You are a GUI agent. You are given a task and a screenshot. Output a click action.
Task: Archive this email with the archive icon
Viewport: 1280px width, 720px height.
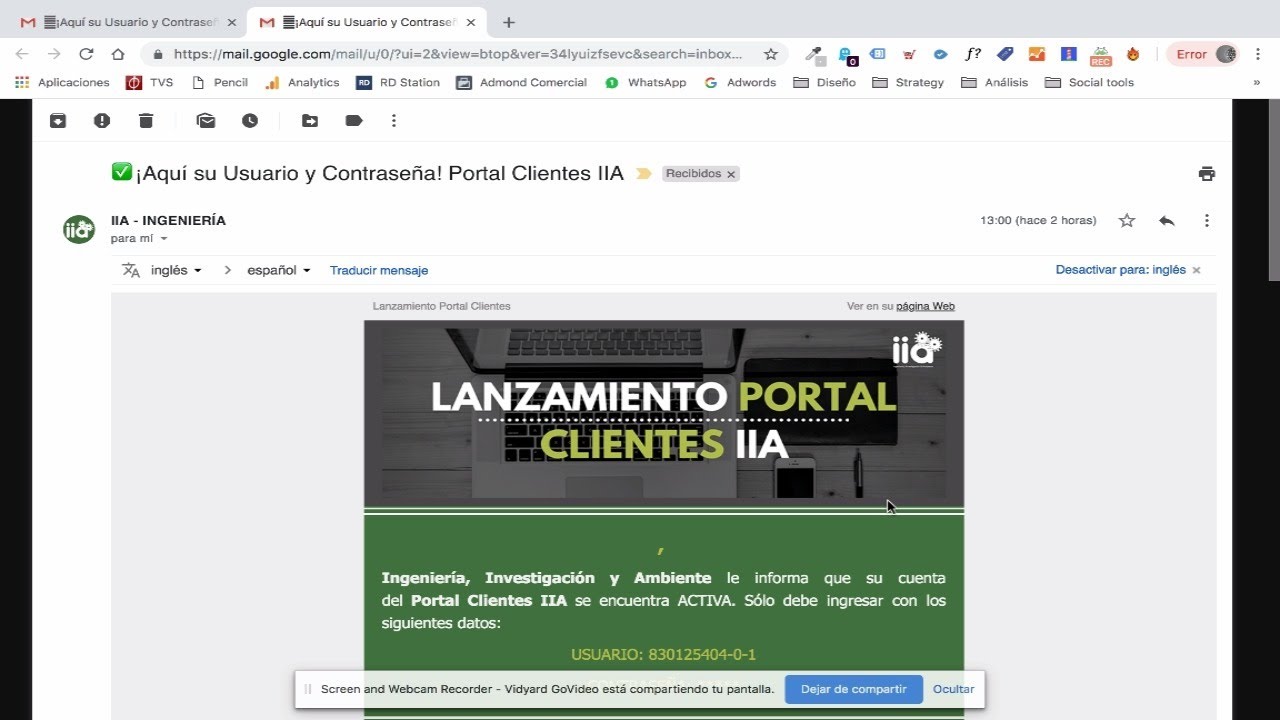click(58, 121)
